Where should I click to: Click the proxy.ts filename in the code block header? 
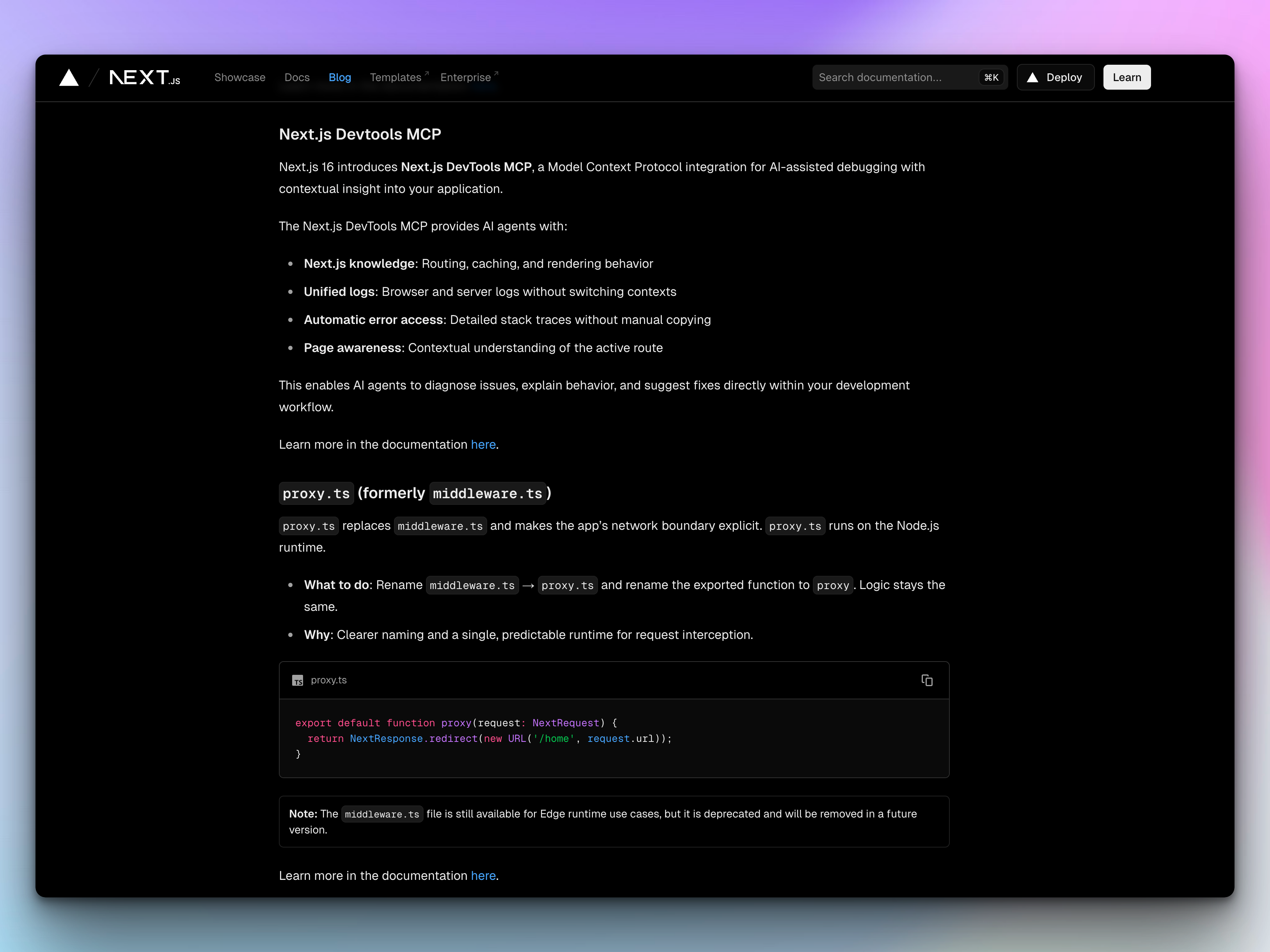tap(328, 680)
